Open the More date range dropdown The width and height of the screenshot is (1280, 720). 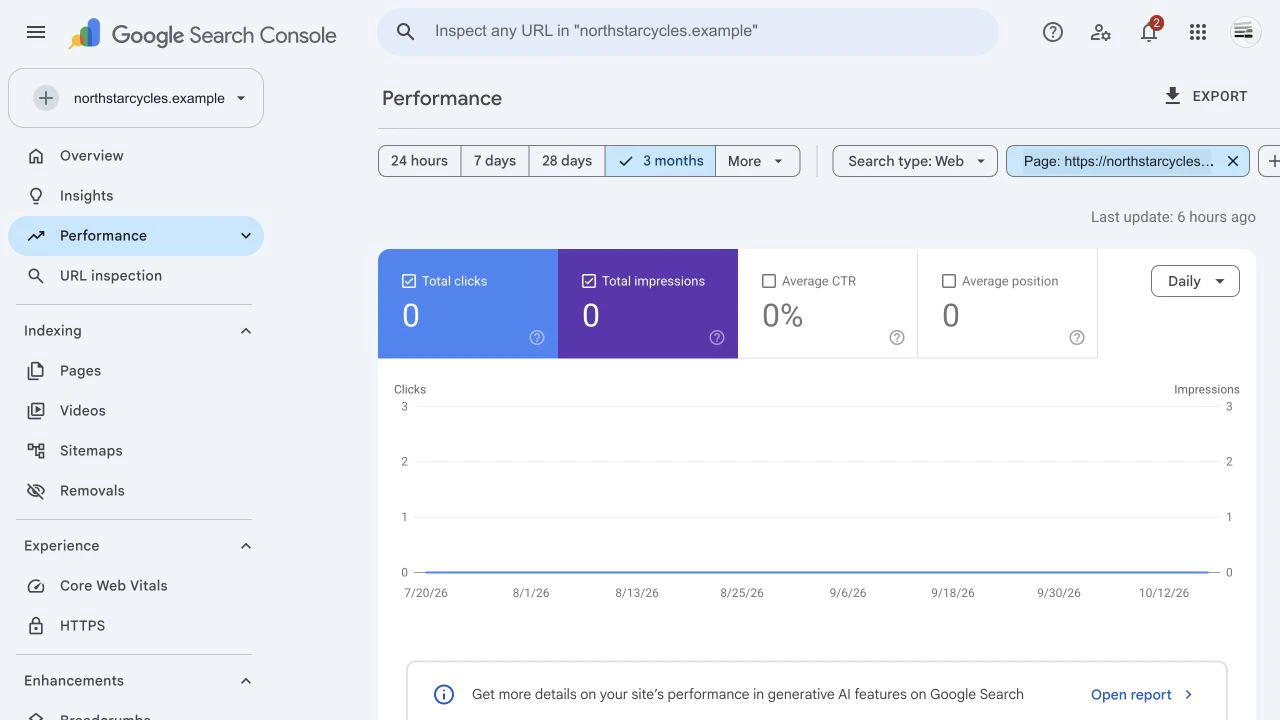pyautogui.click(x=758, y=161)
